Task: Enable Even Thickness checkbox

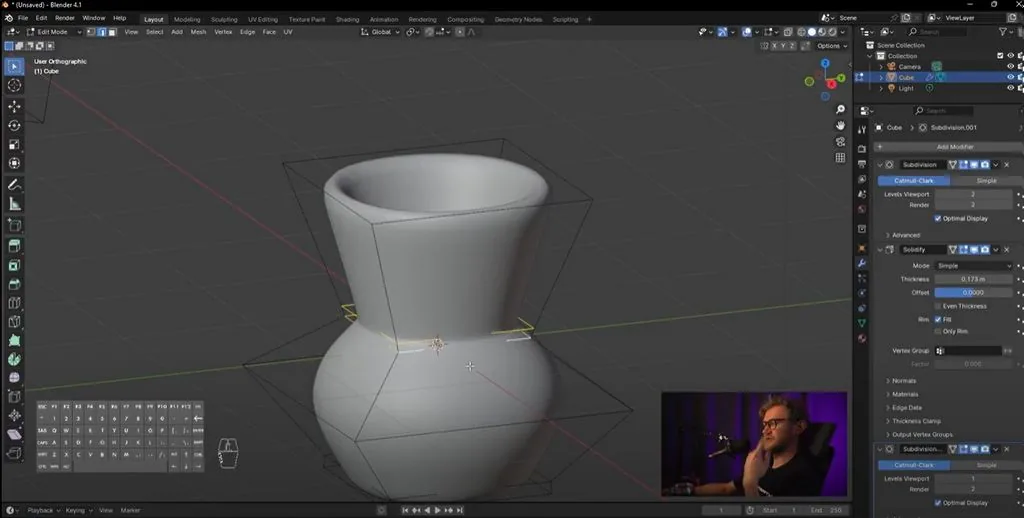Action: (x=938, y=306)
